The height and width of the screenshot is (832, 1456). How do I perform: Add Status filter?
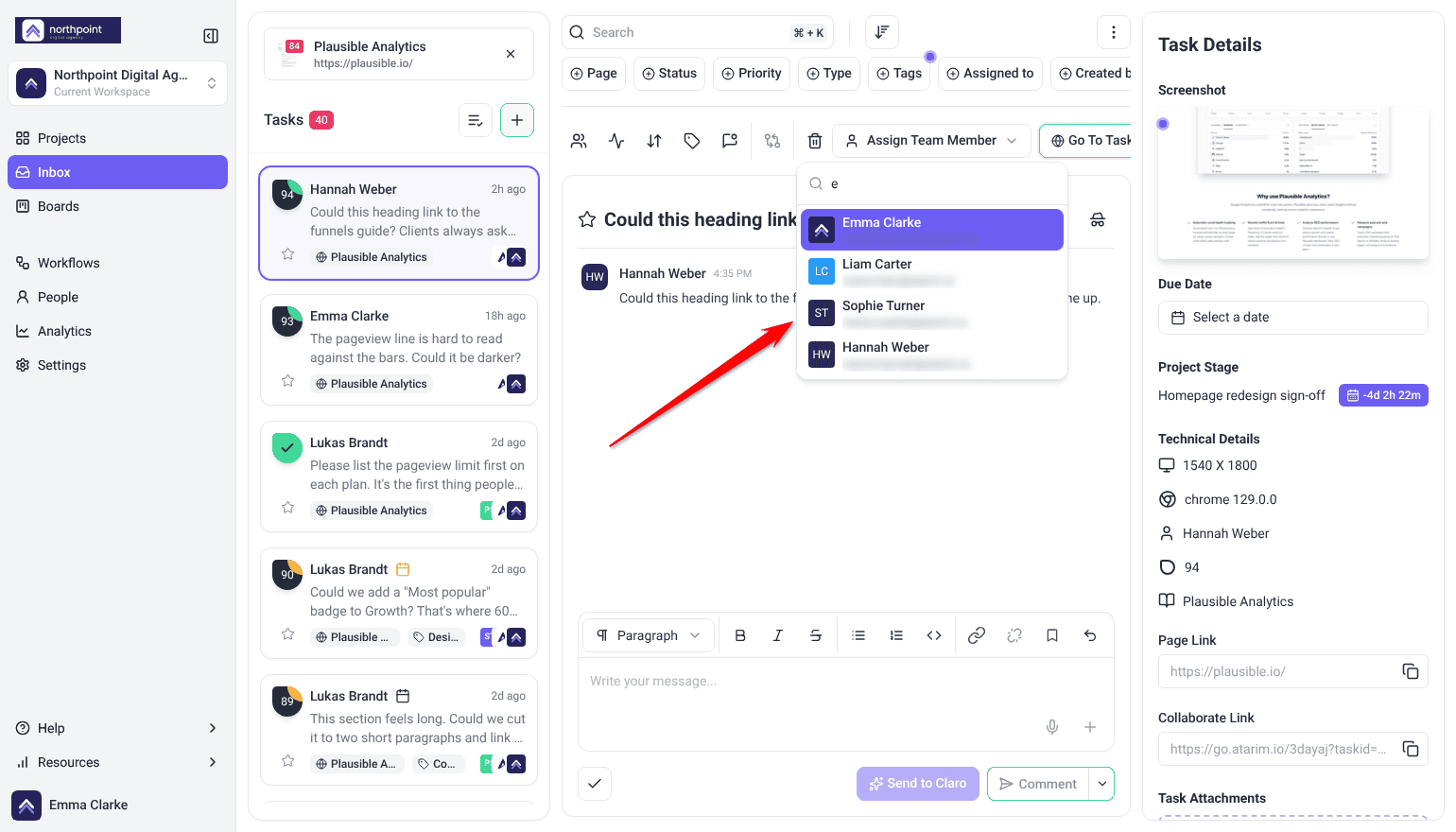[x=669, y=73]
